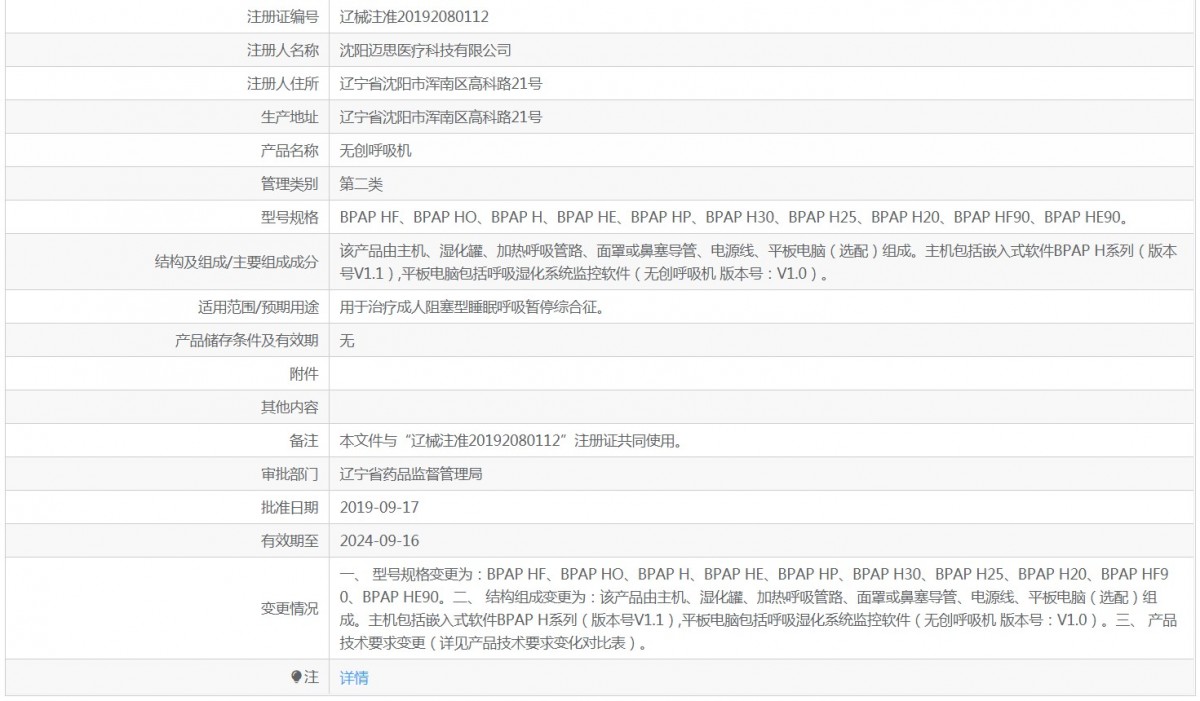
Task: Select approval department 辽宁省药品监督管理局
Action: point(411,474)
